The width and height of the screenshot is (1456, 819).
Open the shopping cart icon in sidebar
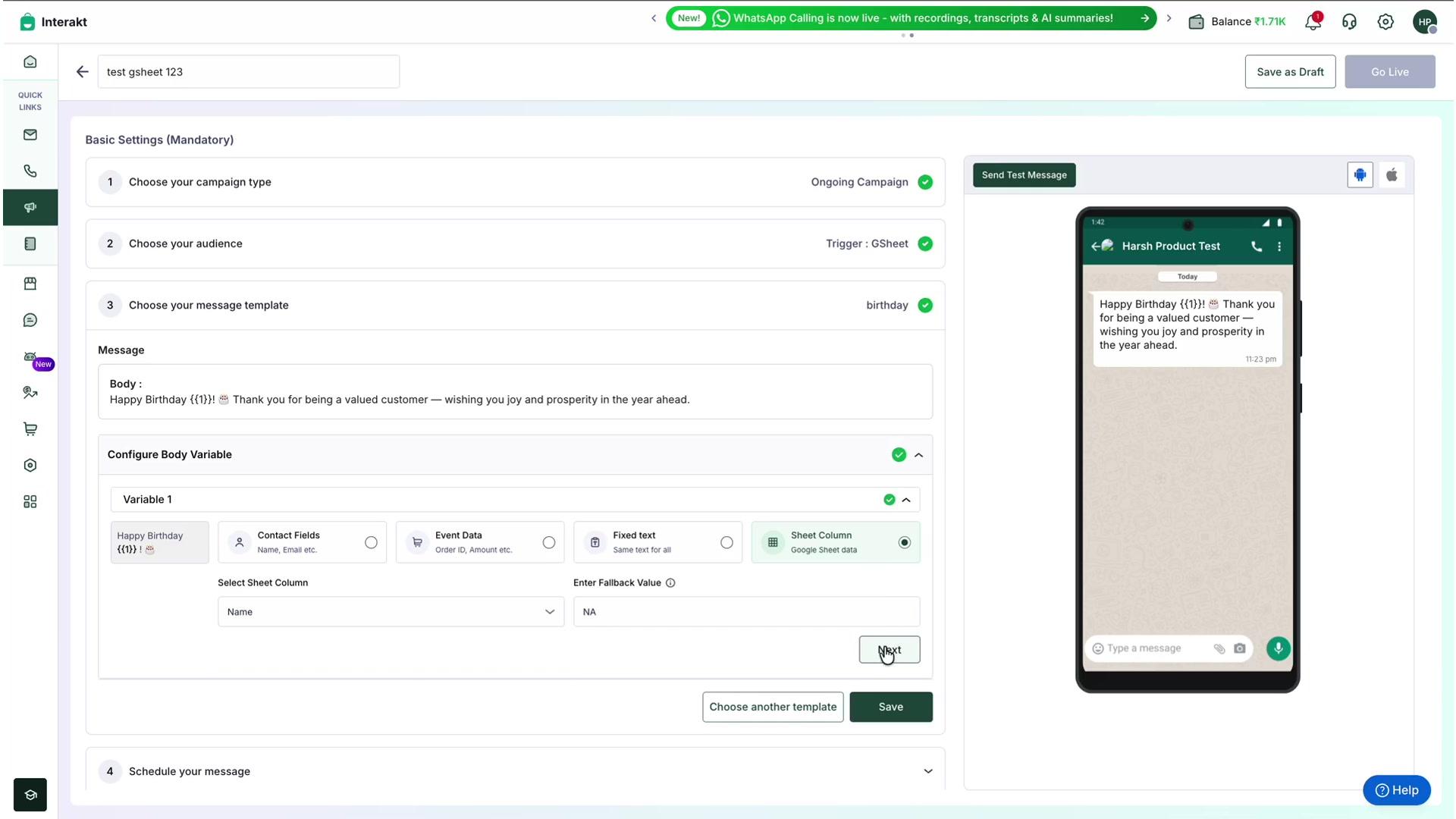pyautogui.click(x=30, y=429)
